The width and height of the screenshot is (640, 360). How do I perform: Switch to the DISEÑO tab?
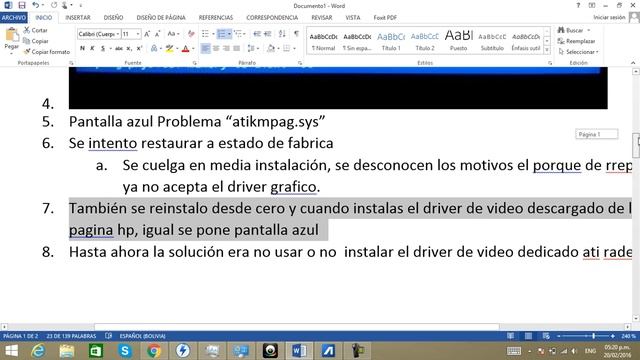click(x=113, y=18)
